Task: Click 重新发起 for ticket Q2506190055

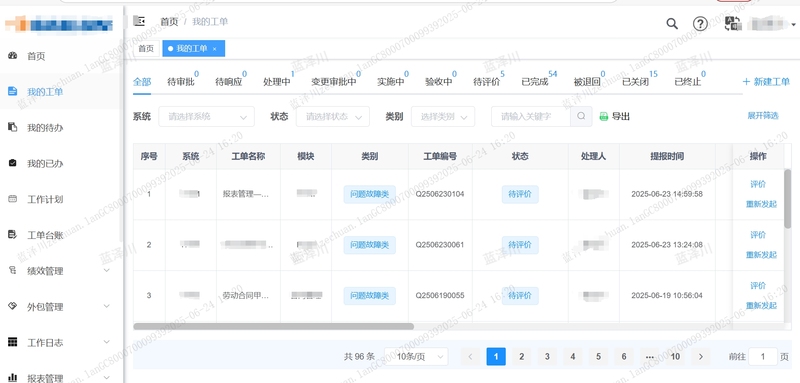Action: [x=761, y=305]
